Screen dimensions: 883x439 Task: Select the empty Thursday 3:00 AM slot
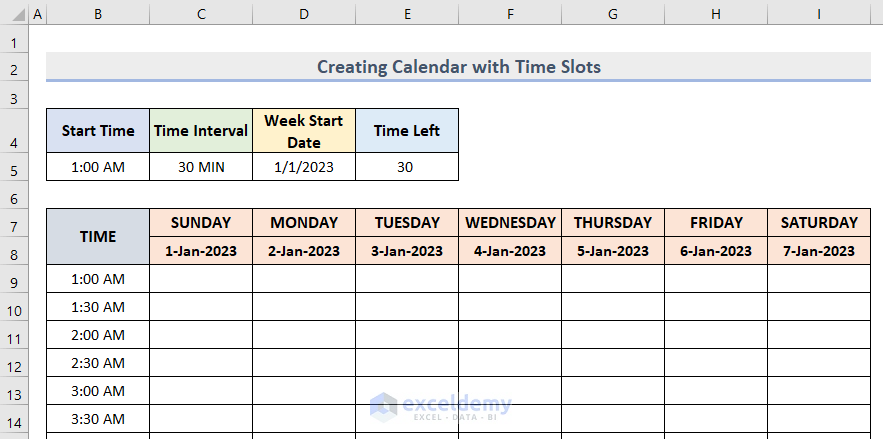[613, 390]
